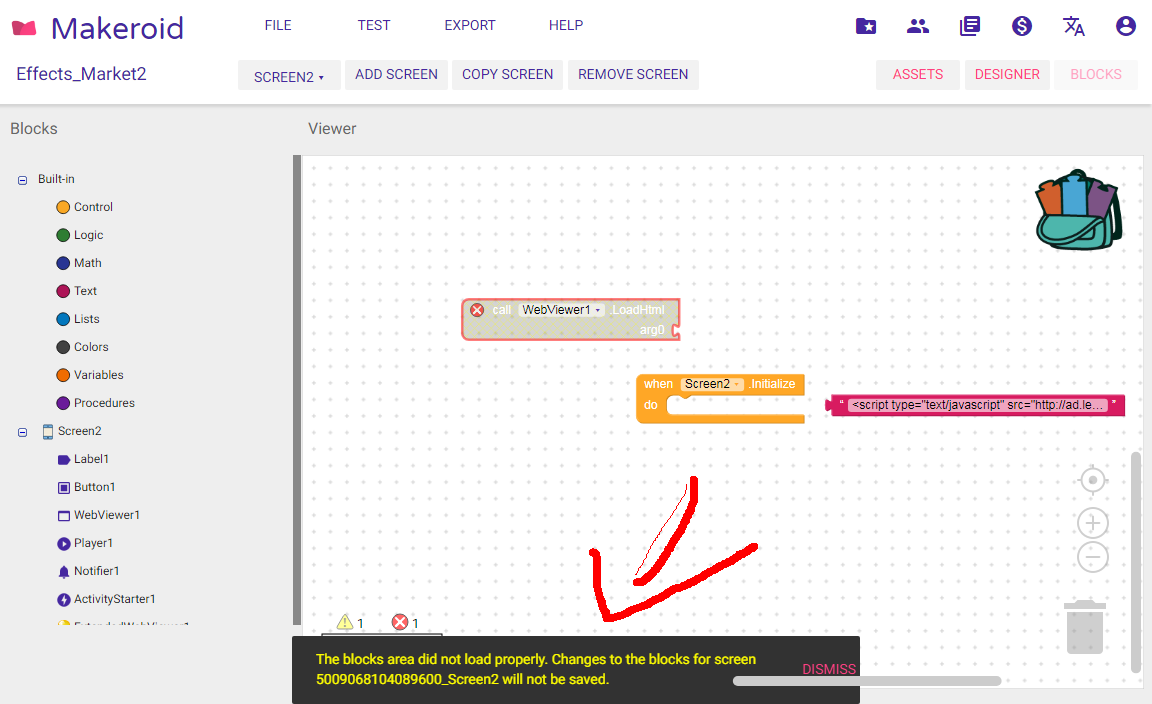Click the Makeroid logo icon
Image resolution: width=1152 pixels, height=704 pixels.
[24, 29]
